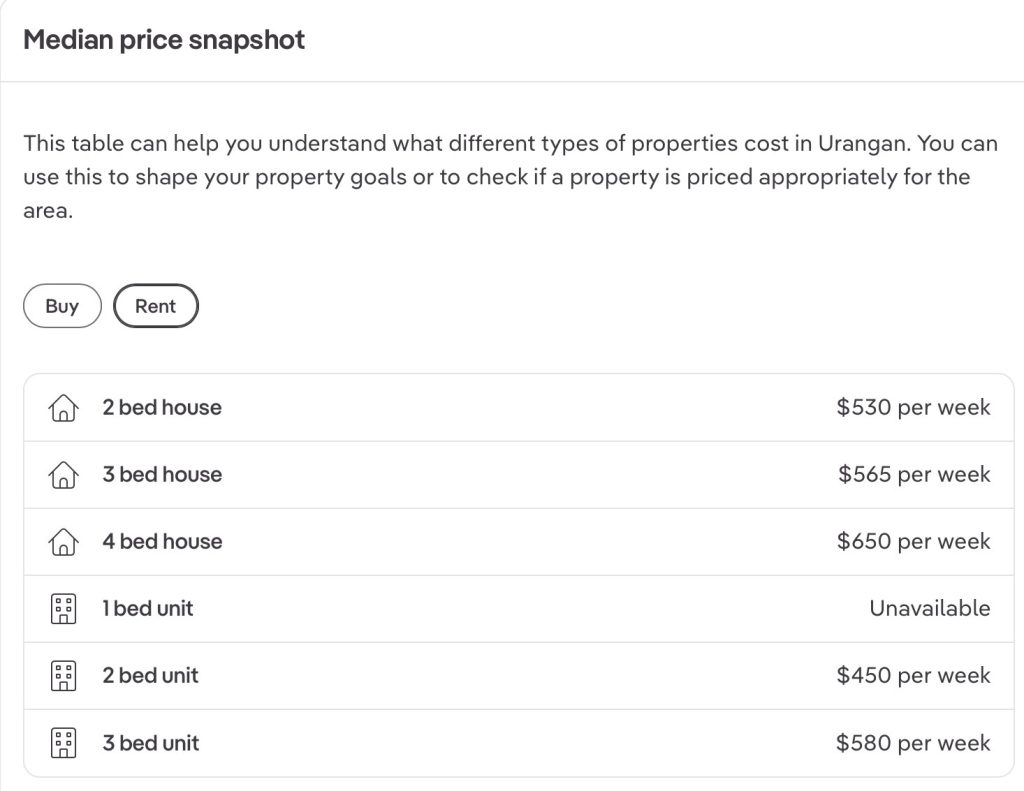Click the building icon beside 2 bed unit
The height and width of the screenshot is (791, 1024).
(63, 676)
